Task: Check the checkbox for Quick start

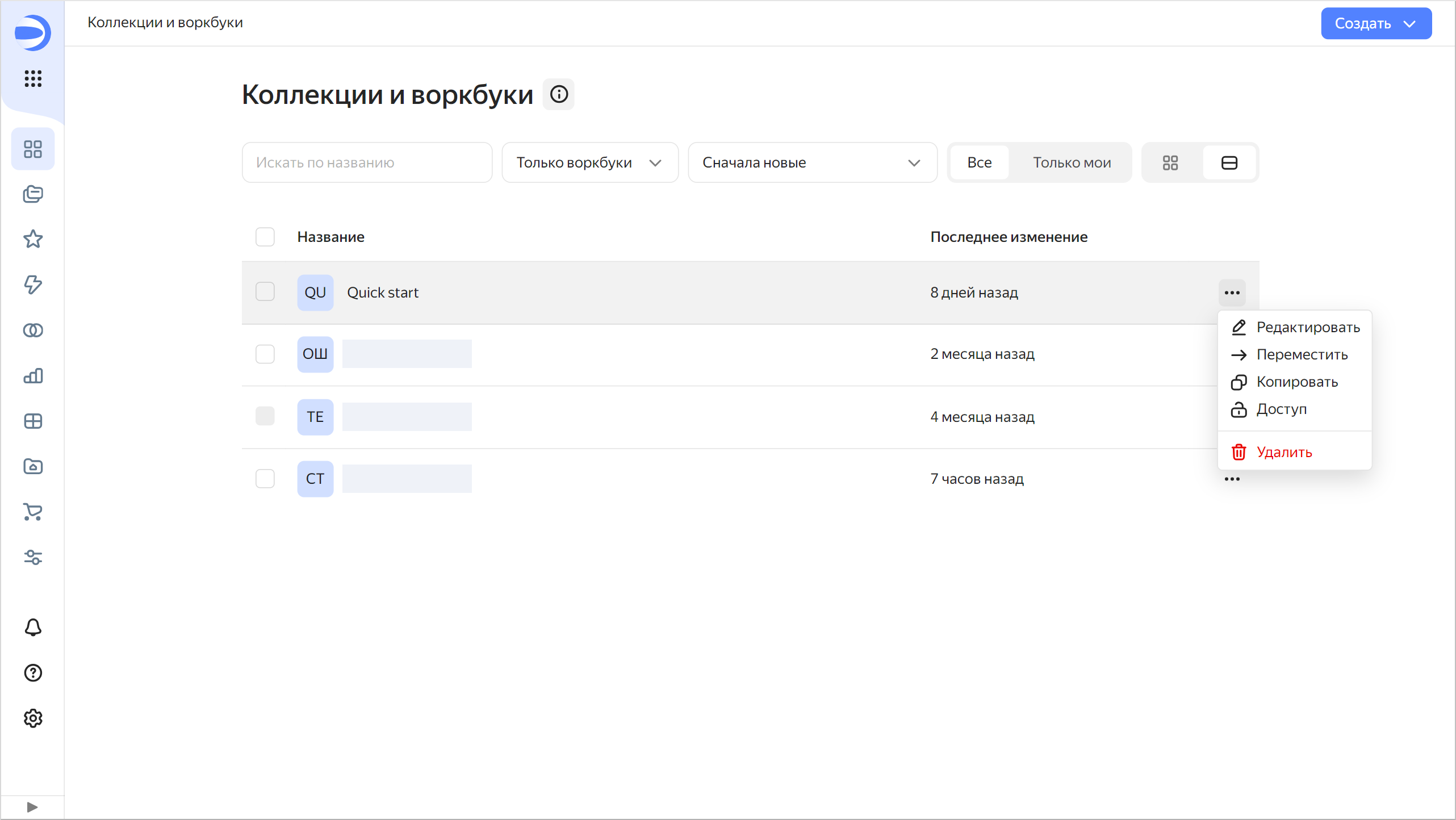Action: pos(265,291)
